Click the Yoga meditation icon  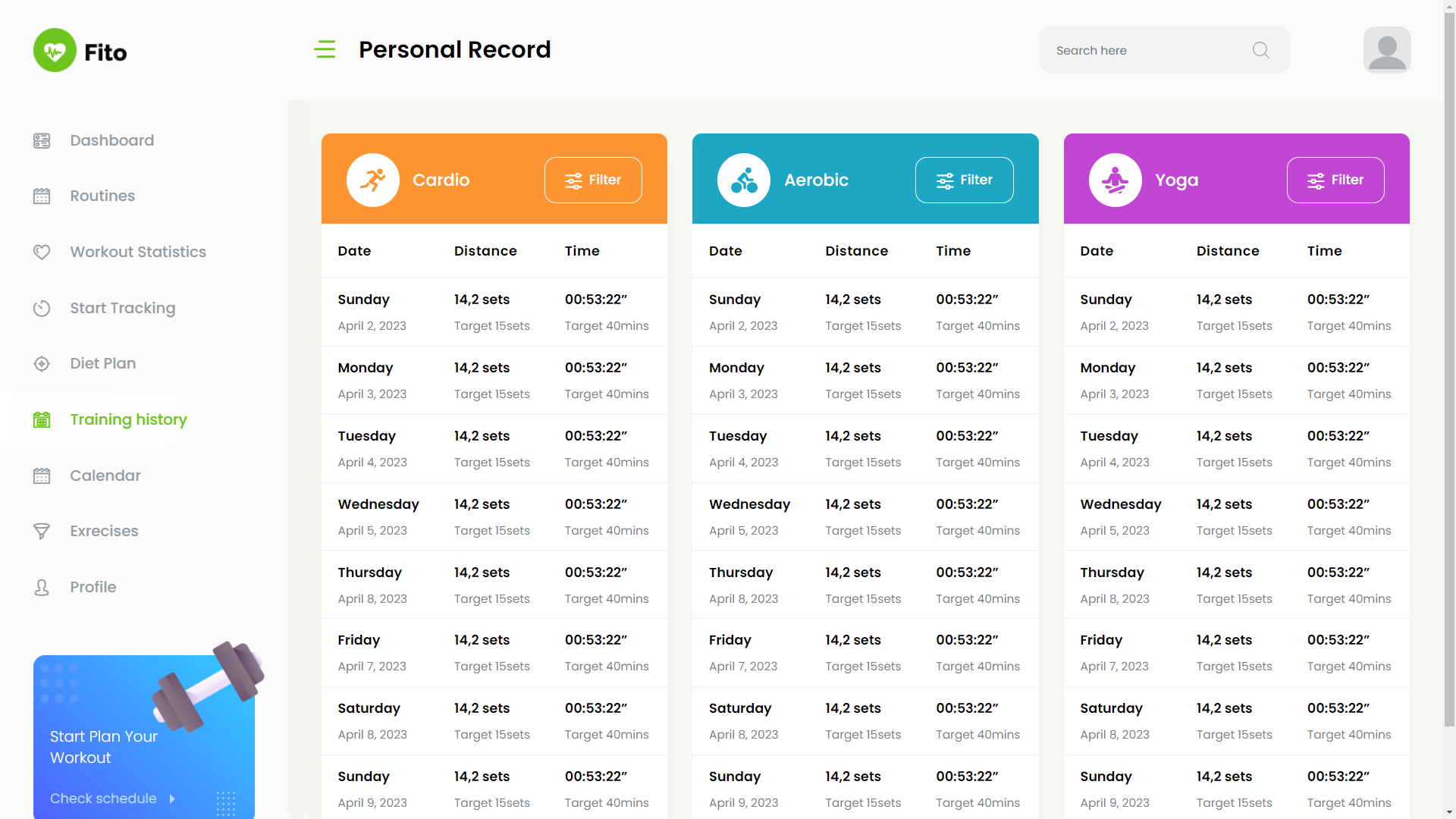pyautogui.click(x=1115, y=180)
